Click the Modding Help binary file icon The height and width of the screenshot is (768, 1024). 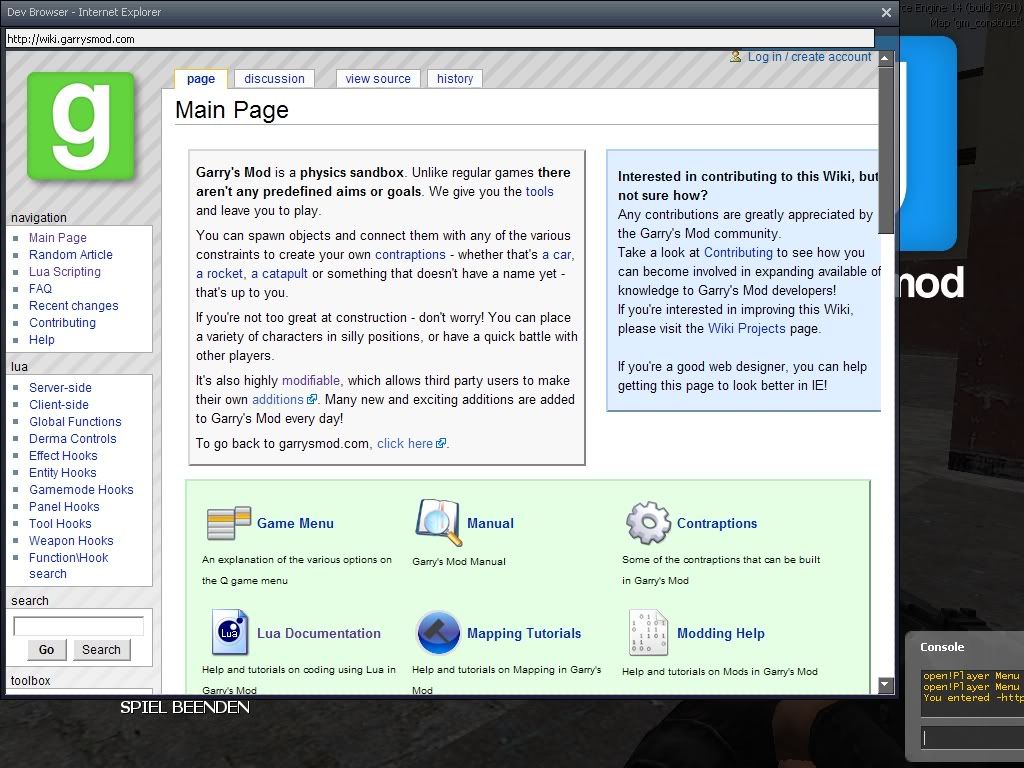click(x=648, y=632)
